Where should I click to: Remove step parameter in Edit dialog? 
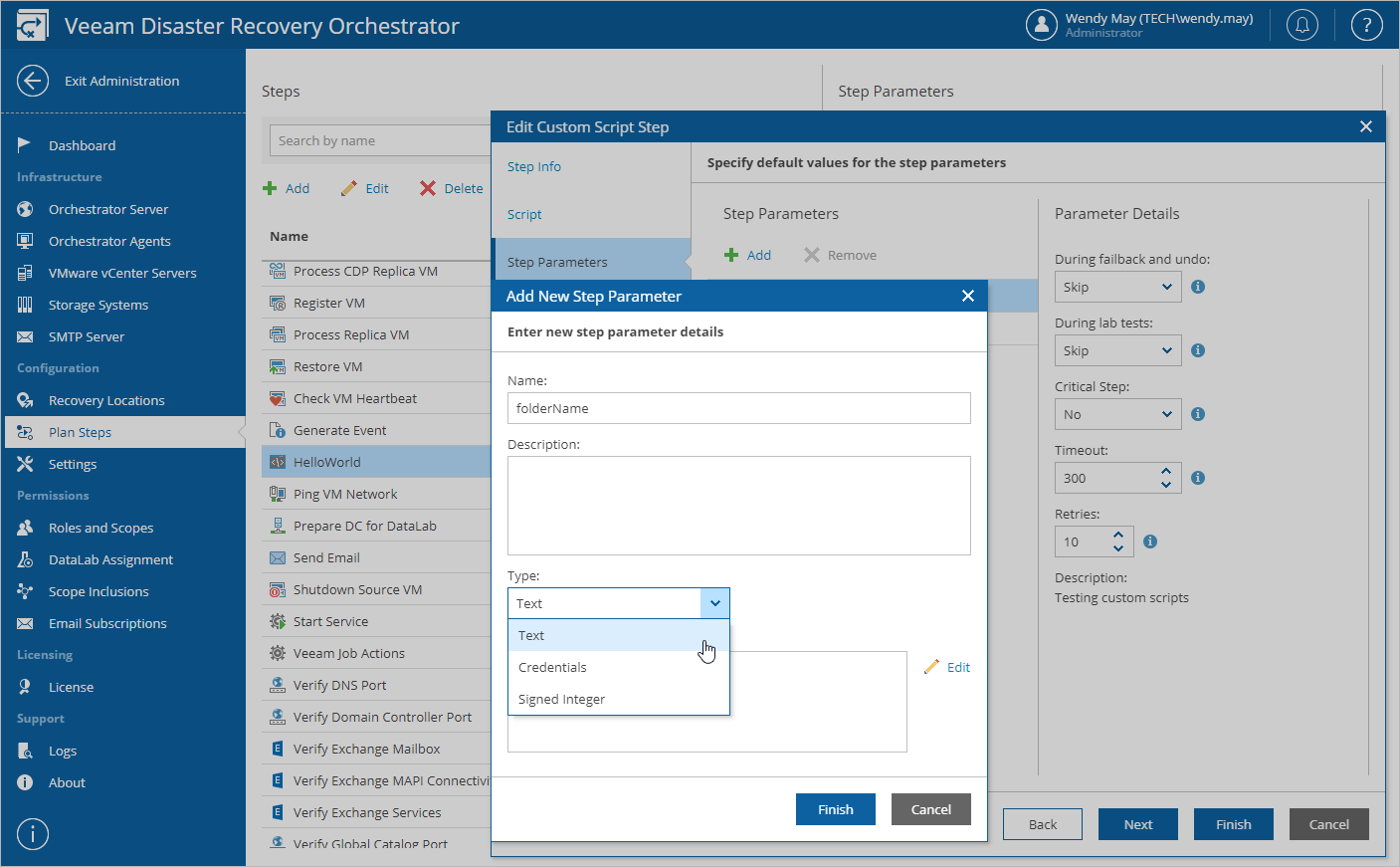[841, 255]
